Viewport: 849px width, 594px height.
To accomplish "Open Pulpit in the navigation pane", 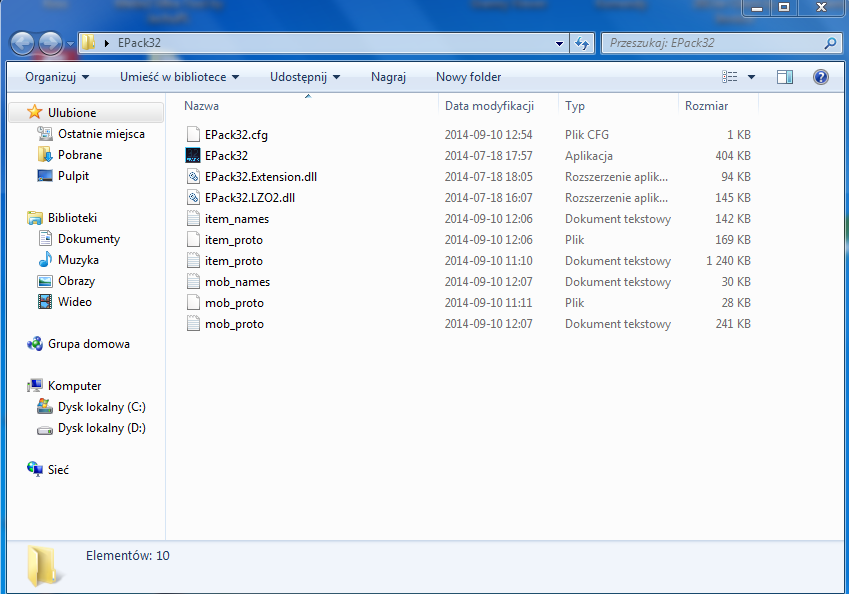I will point(73,176).
